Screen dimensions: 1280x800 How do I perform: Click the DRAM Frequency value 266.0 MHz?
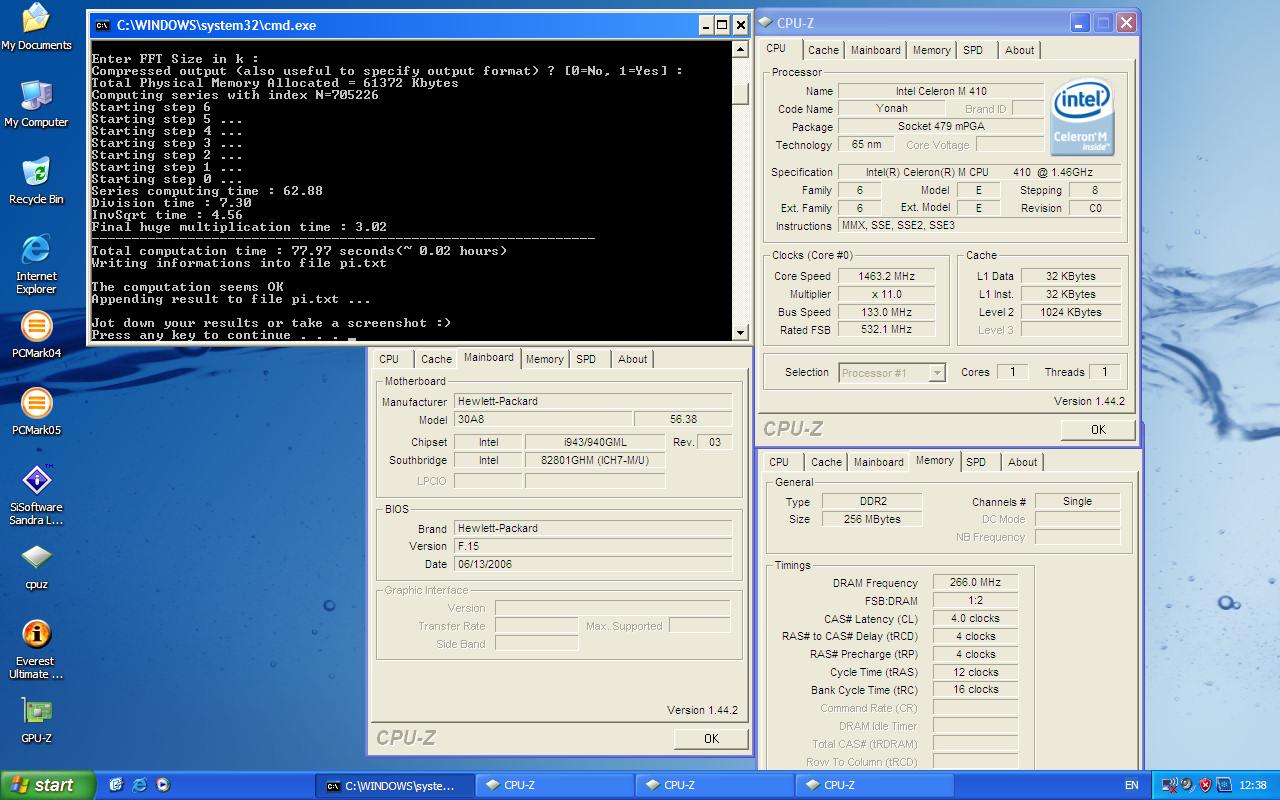pos(975,583)
